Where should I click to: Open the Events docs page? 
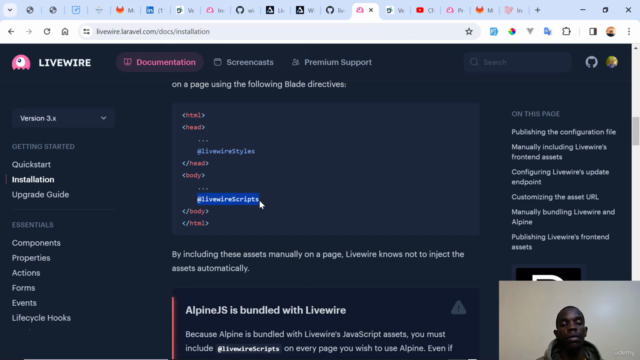coord(24,303)
